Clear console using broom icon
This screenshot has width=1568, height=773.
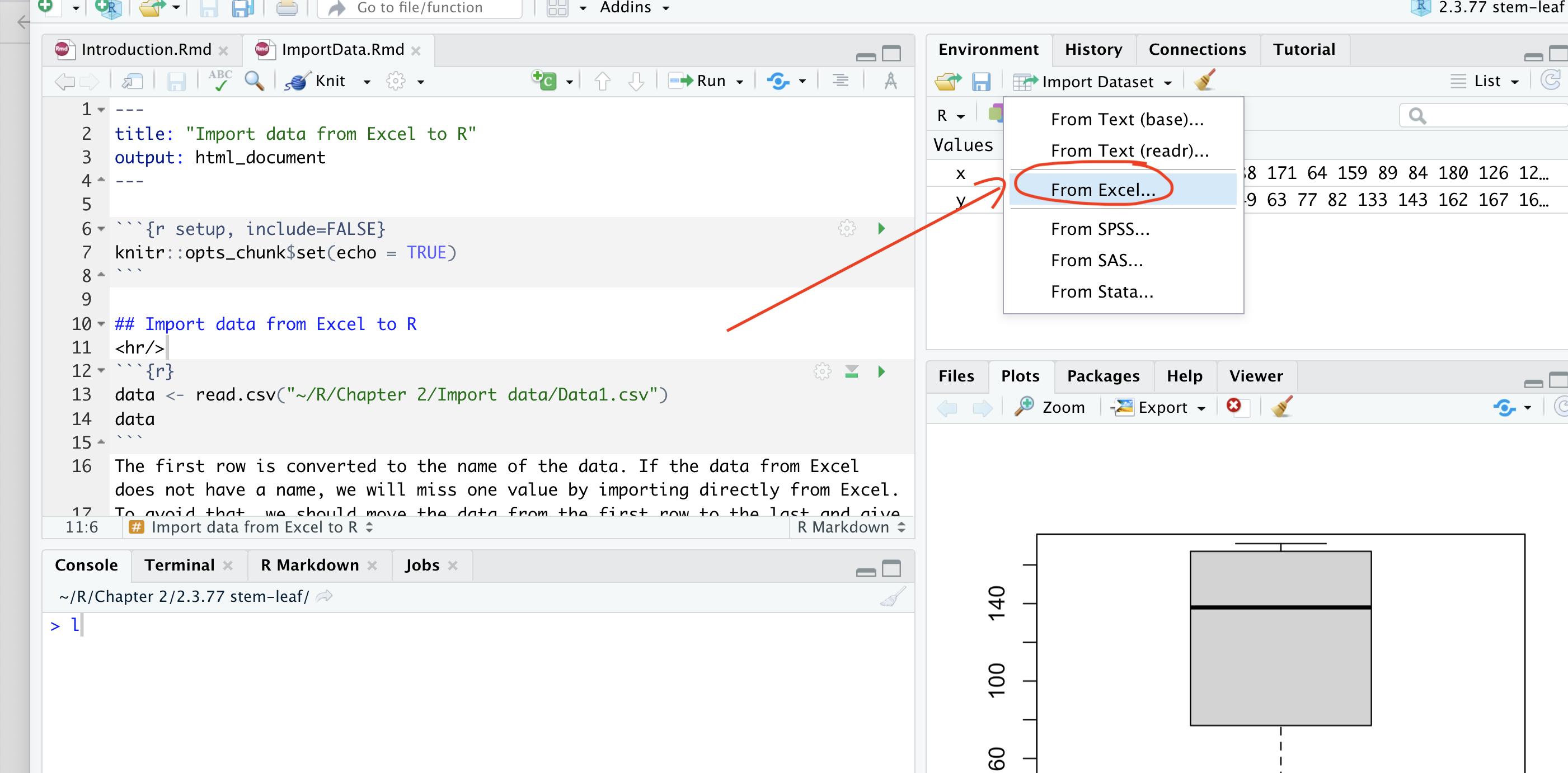click(x=893, y=597)
